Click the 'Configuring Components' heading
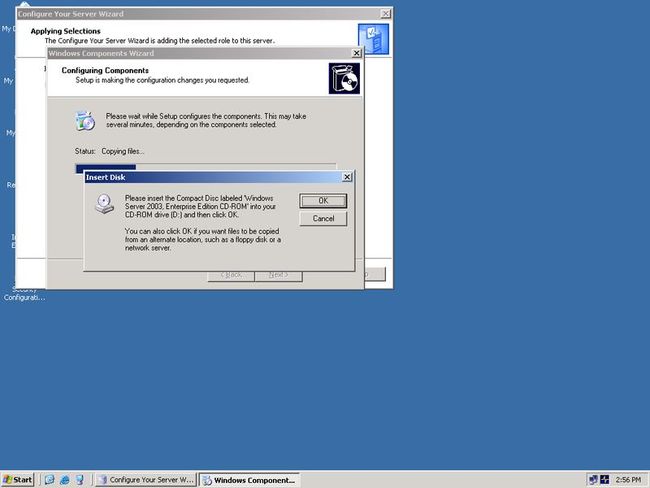650x488 pixels. pos(105,70)
